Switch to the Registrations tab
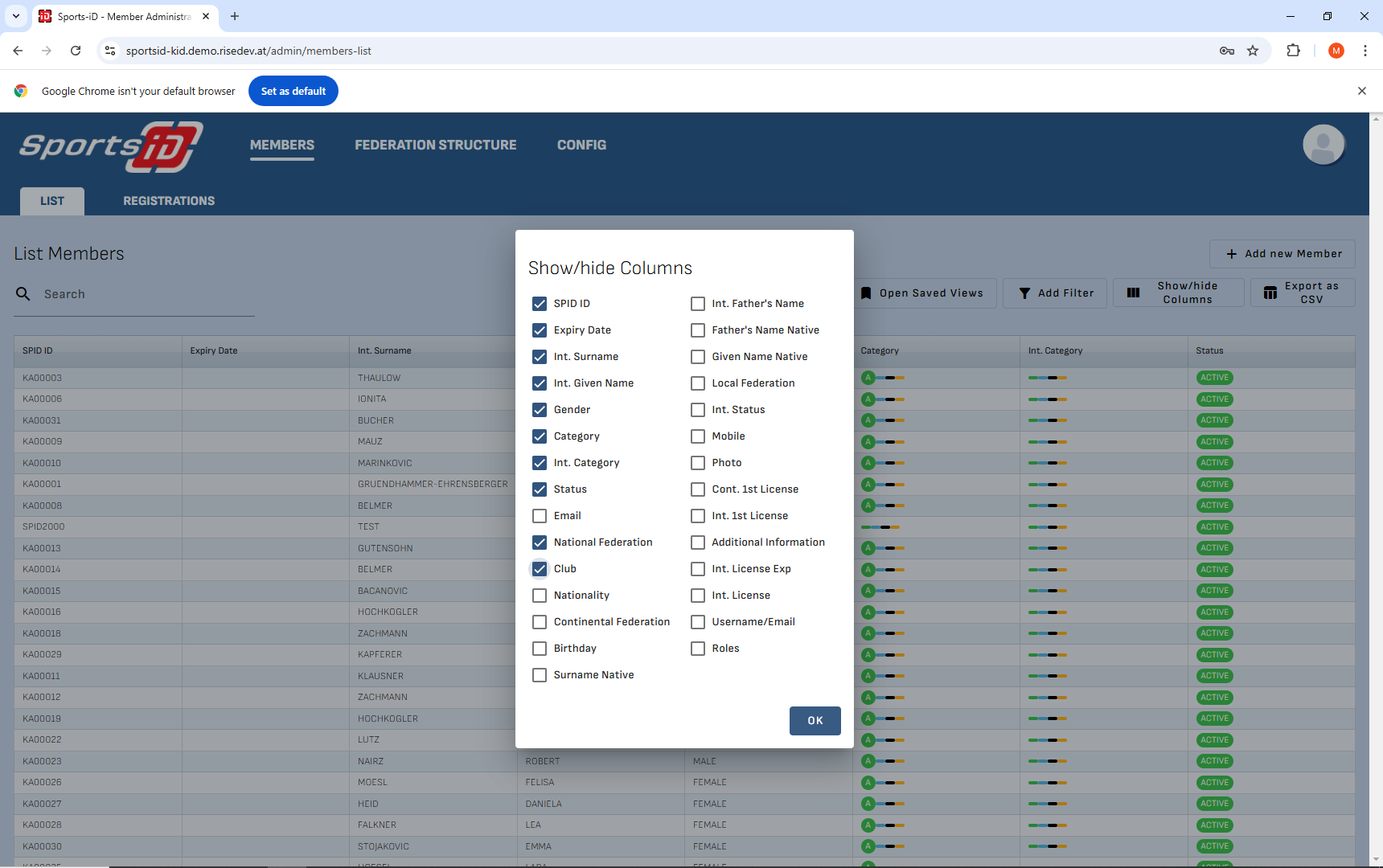 tap(169, 201)
